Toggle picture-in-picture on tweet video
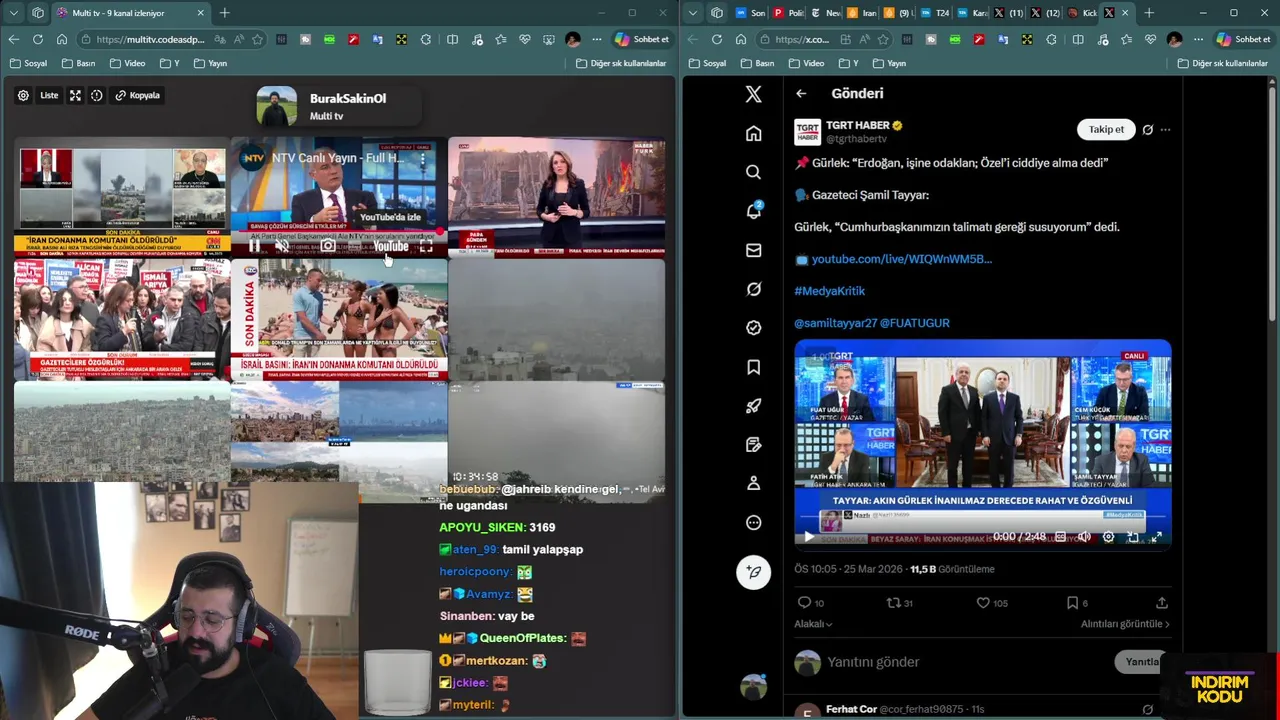 pyautogui.click(x=1132, y=537)
